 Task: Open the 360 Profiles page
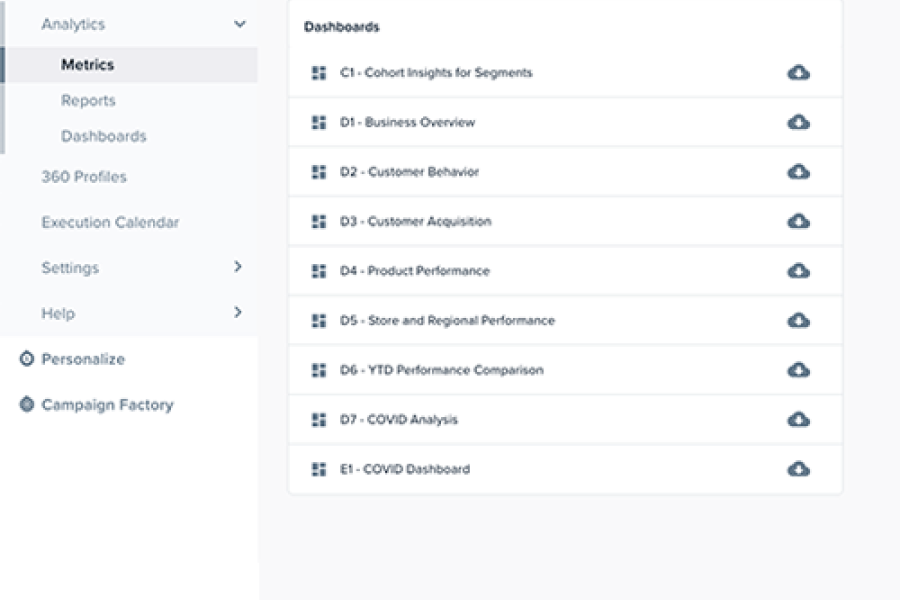tap(84, 177)
